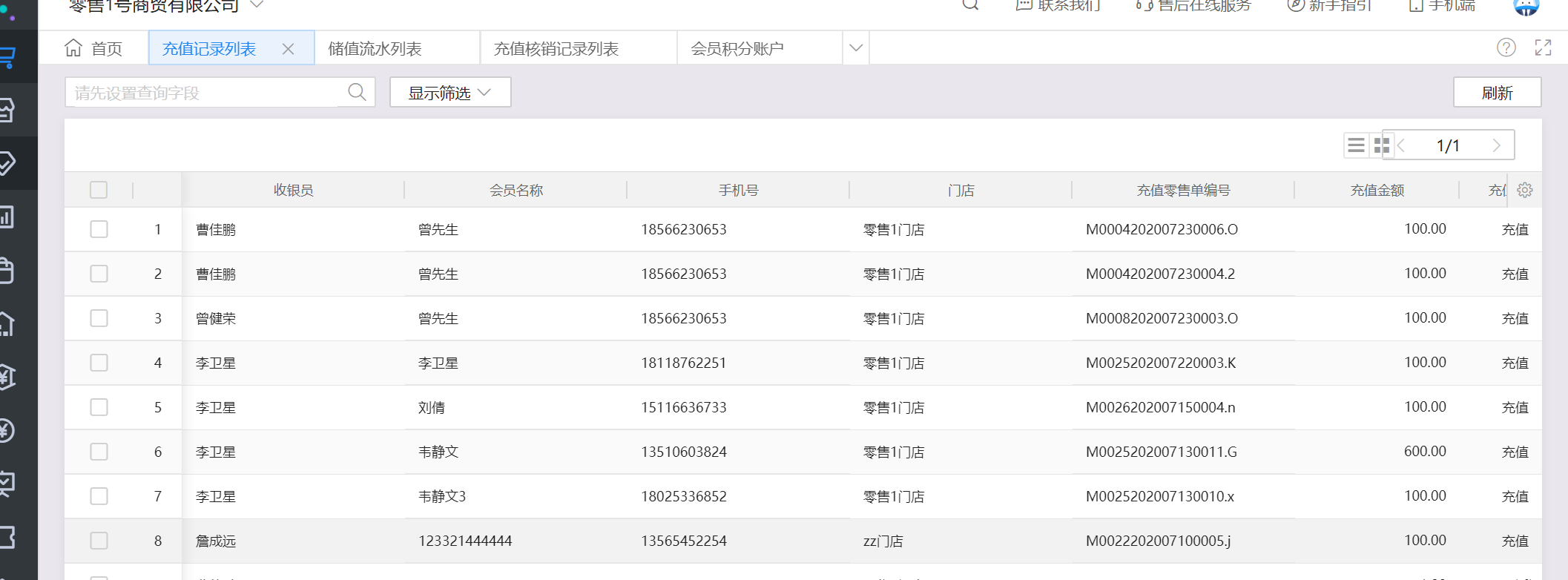Switch to the 储值流水列表 tab
The image size is (1568, 580).
375,49
